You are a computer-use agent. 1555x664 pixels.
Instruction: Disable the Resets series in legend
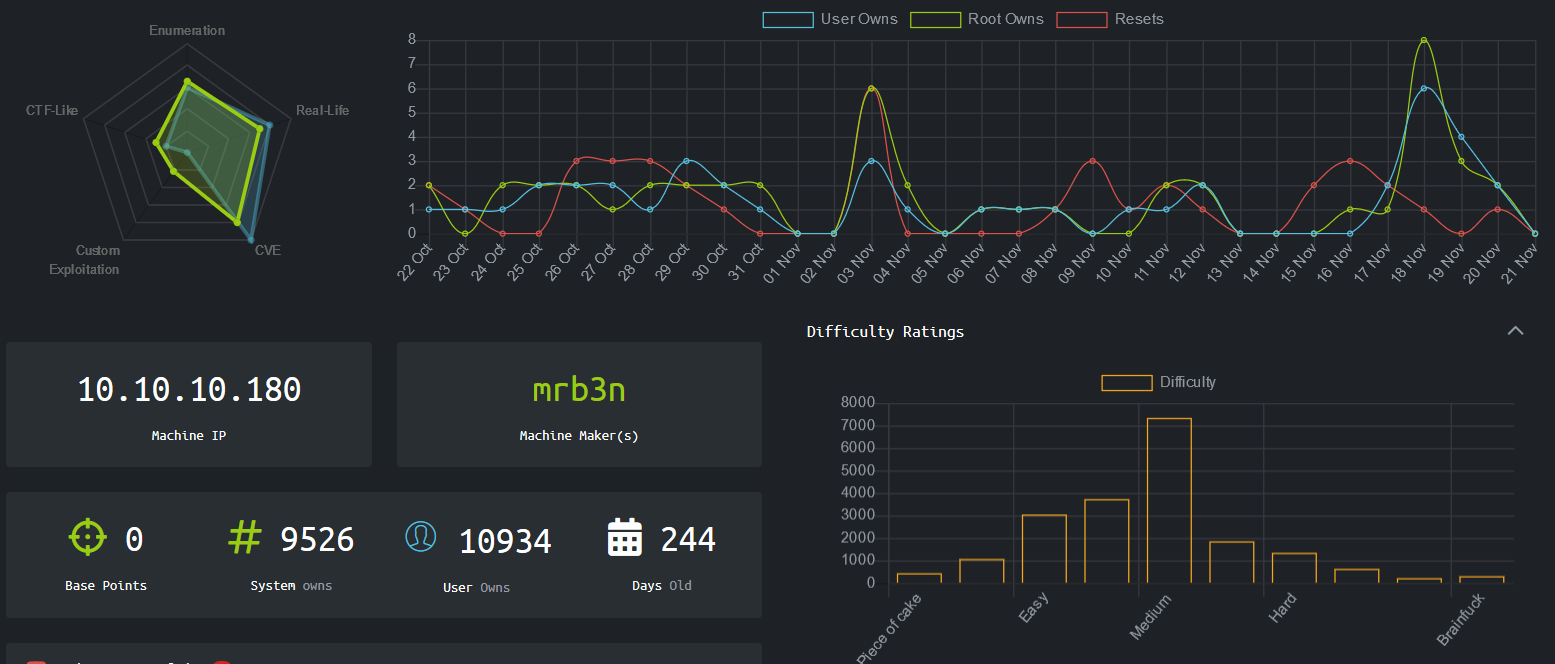click(1082, 19)
